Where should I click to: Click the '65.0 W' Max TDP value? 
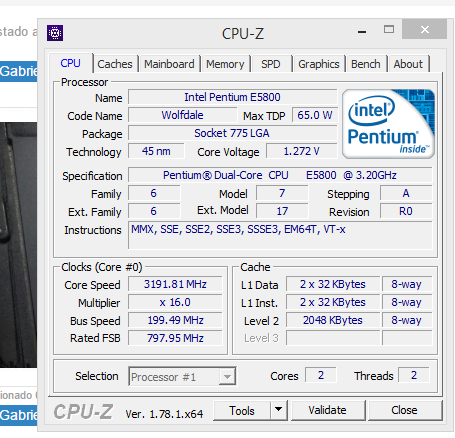point(315,115)
